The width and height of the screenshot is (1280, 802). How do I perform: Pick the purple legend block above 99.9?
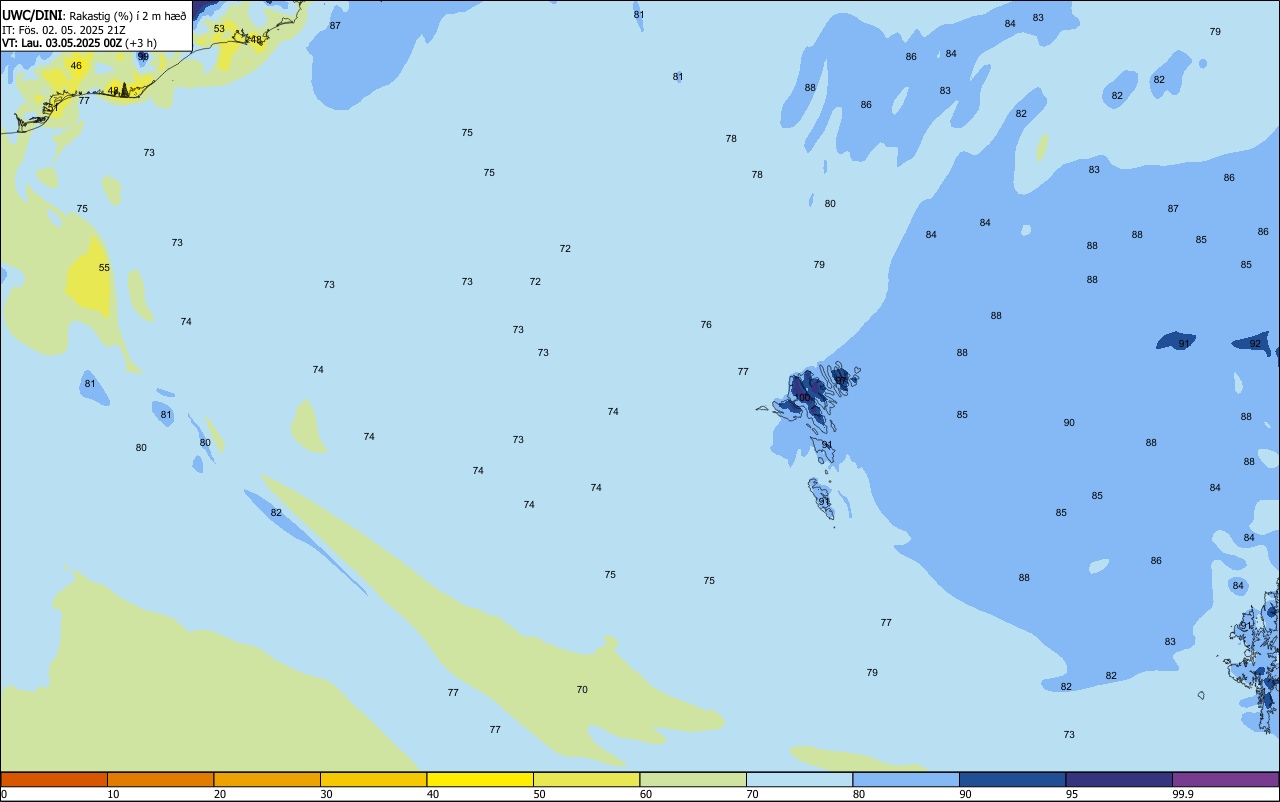(x=1225, y=779)
